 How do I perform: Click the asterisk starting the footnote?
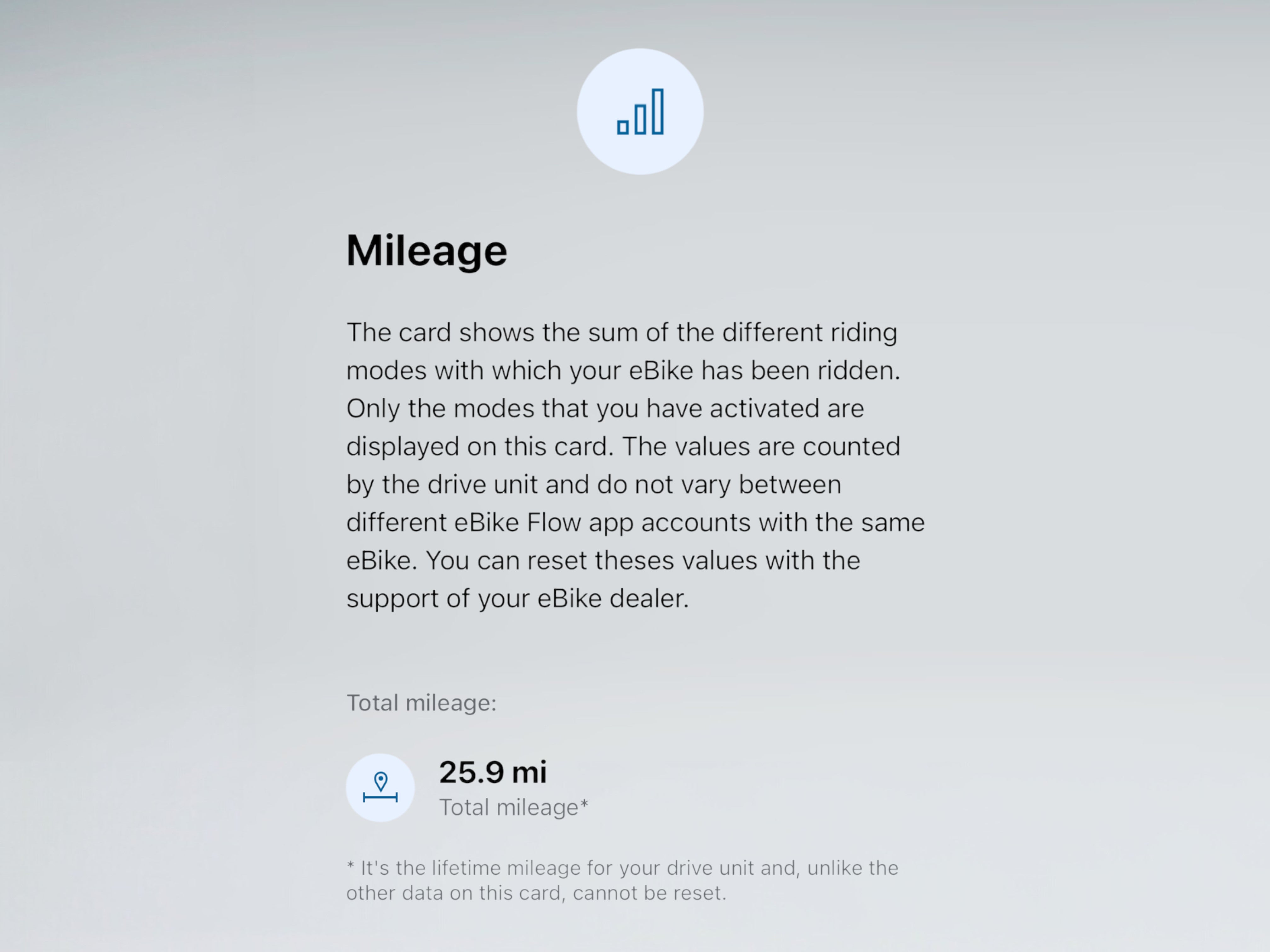350,865
